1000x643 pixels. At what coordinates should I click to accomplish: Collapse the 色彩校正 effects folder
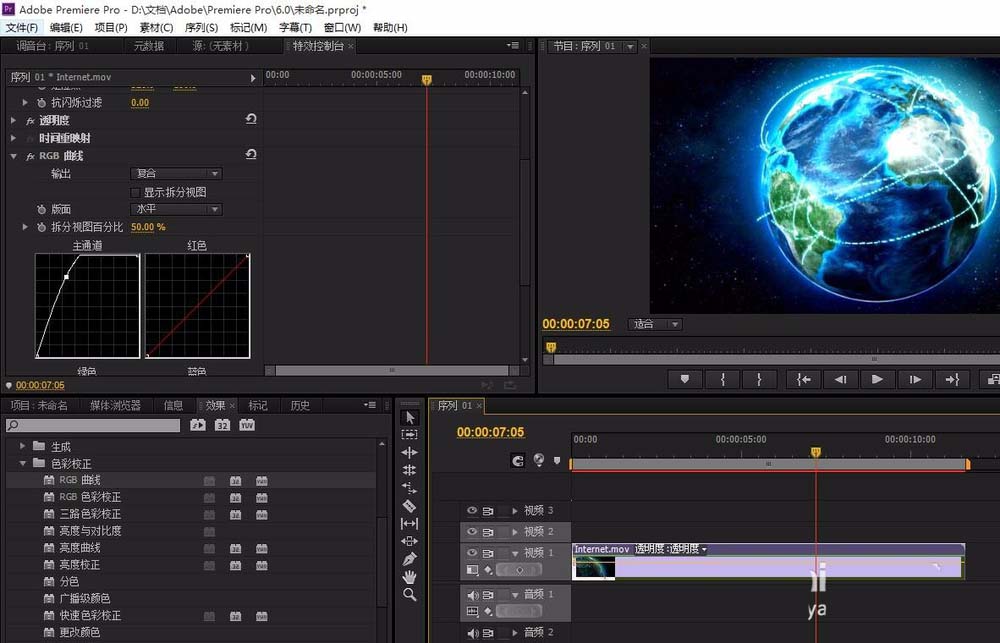click(x=23, y=463)
